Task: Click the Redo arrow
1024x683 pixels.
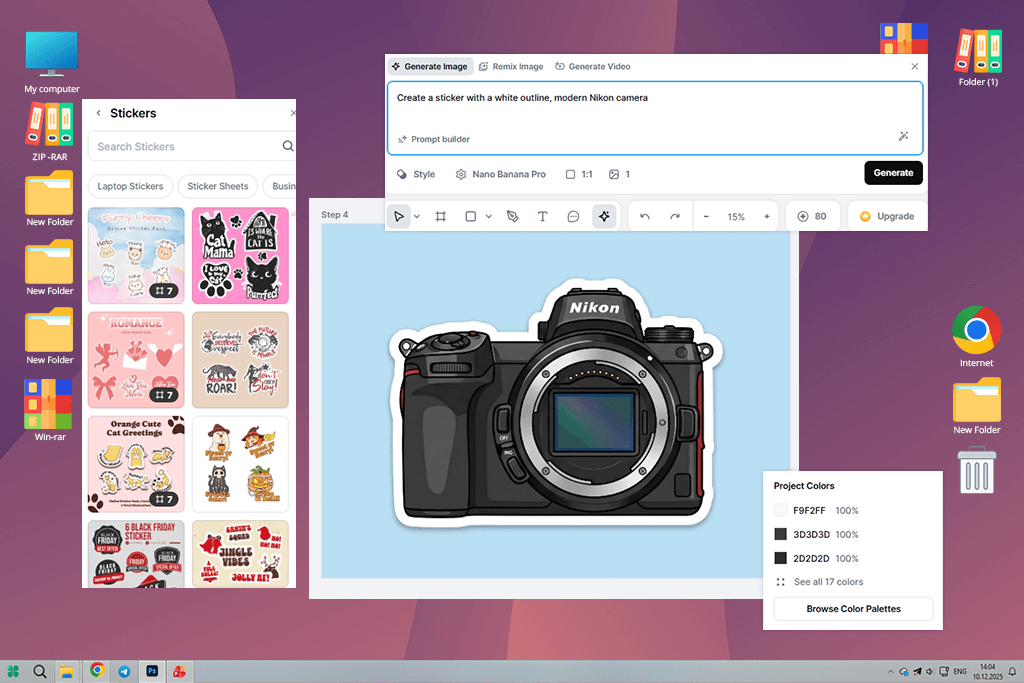Action: [675, 216]
